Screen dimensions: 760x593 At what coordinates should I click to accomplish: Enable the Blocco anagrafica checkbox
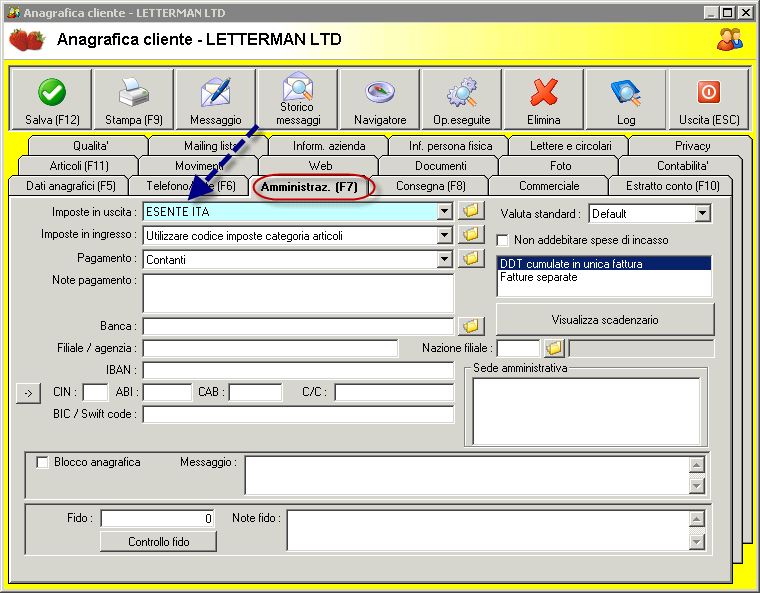43,463
